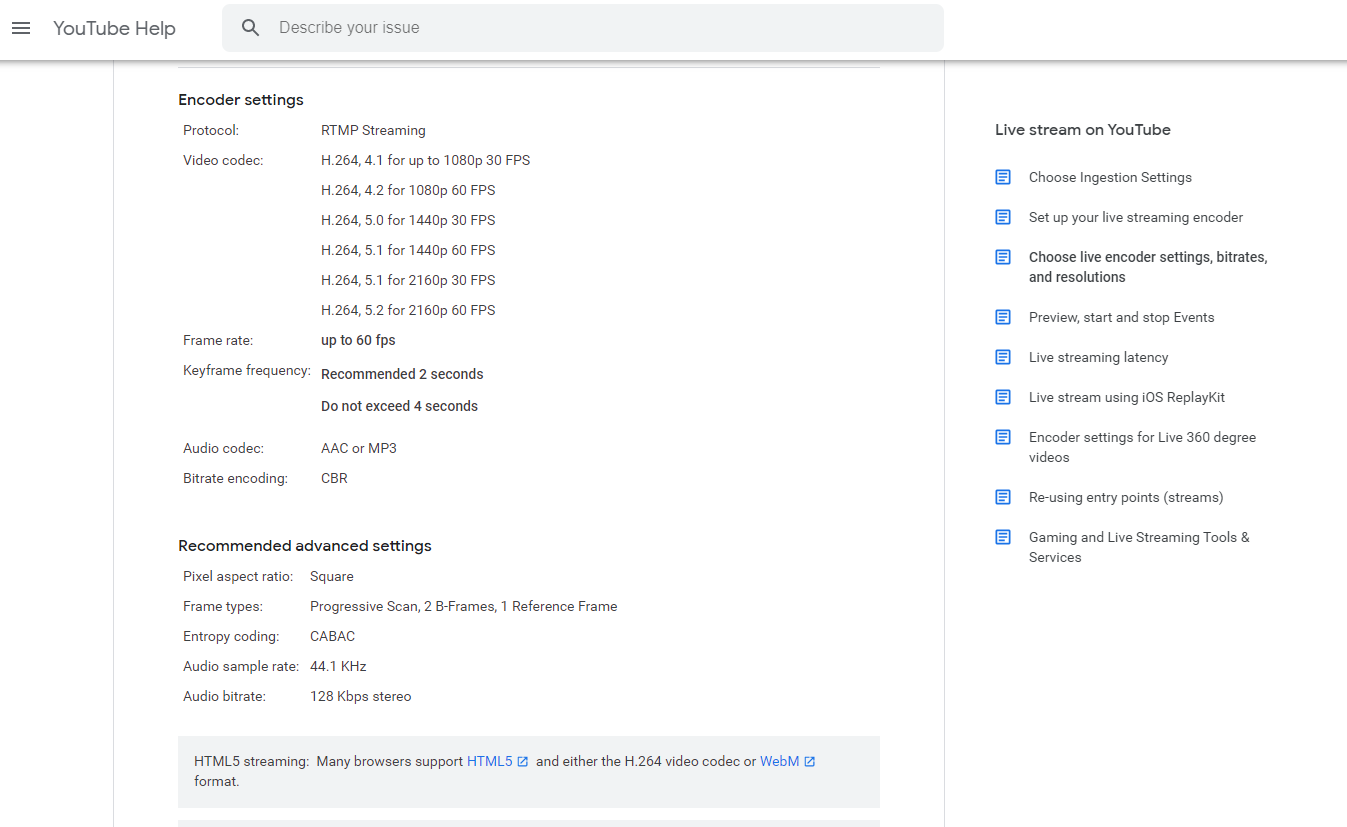Open the YouTube Help home title

click(x=114, y=28)
